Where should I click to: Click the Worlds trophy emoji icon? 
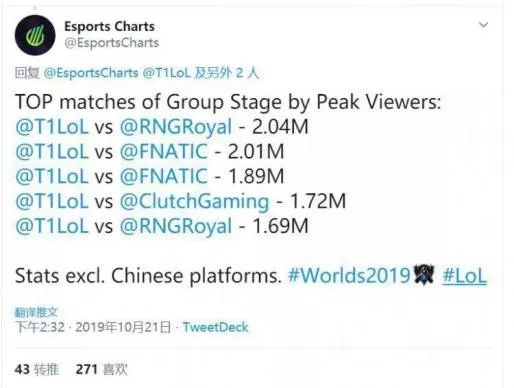coord(424,275)
